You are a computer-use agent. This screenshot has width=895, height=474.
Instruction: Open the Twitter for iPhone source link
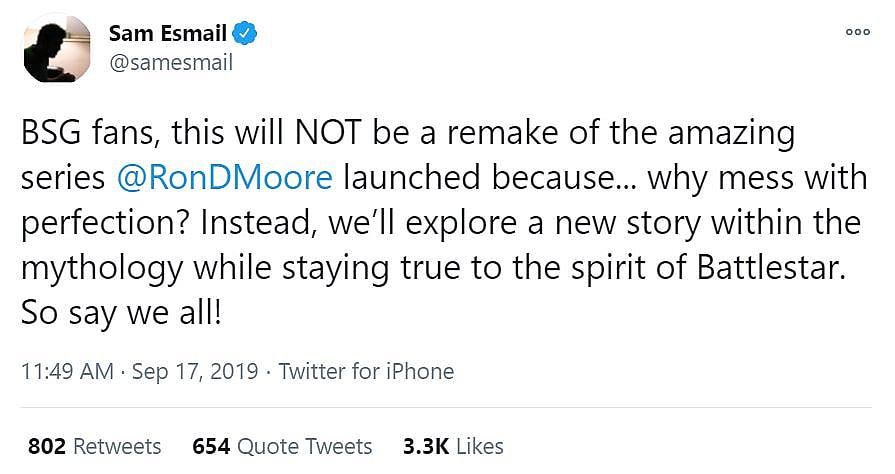click(366, 372)
